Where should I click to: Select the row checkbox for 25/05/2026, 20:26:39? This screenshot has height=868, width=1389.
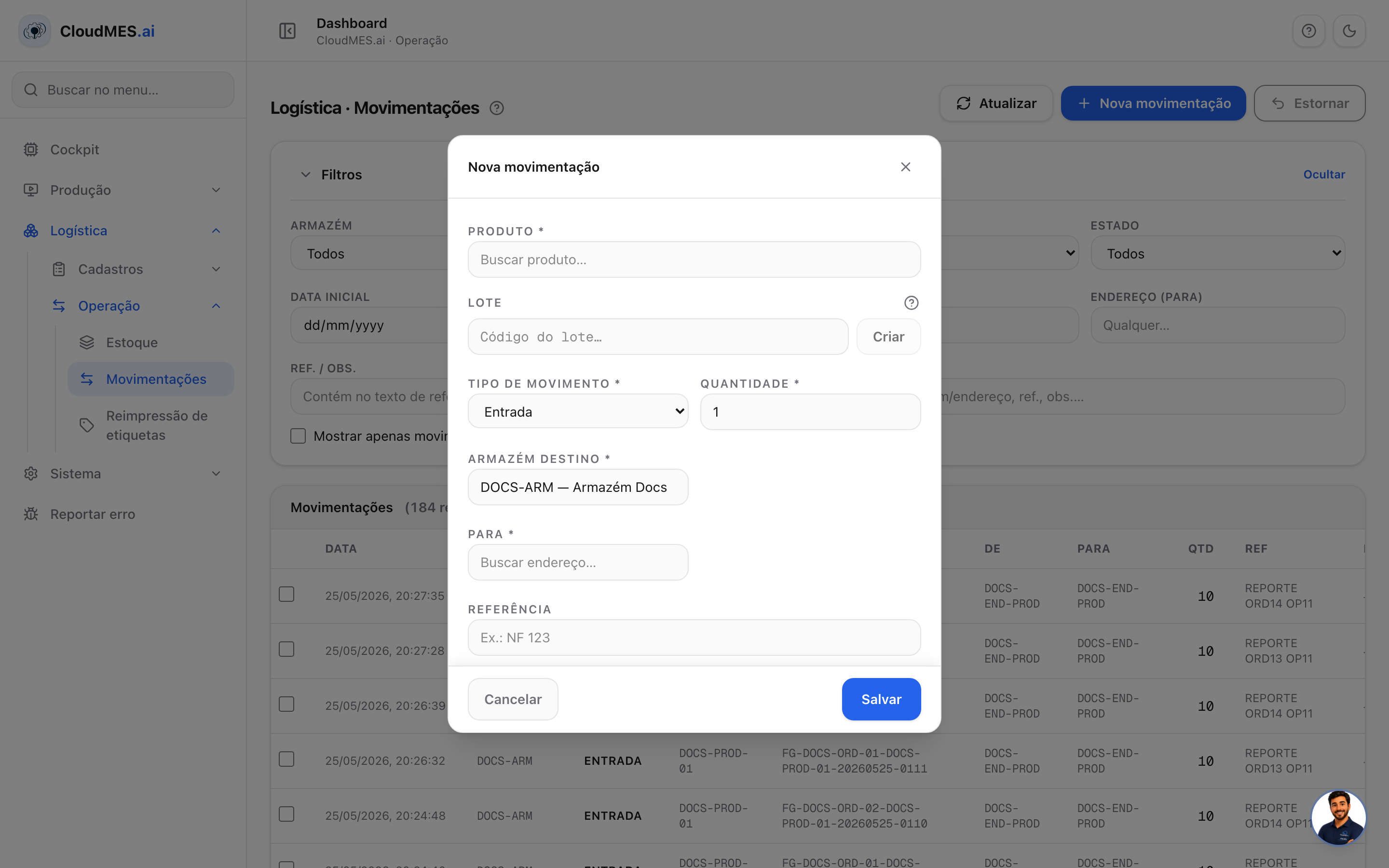[286, 705]
